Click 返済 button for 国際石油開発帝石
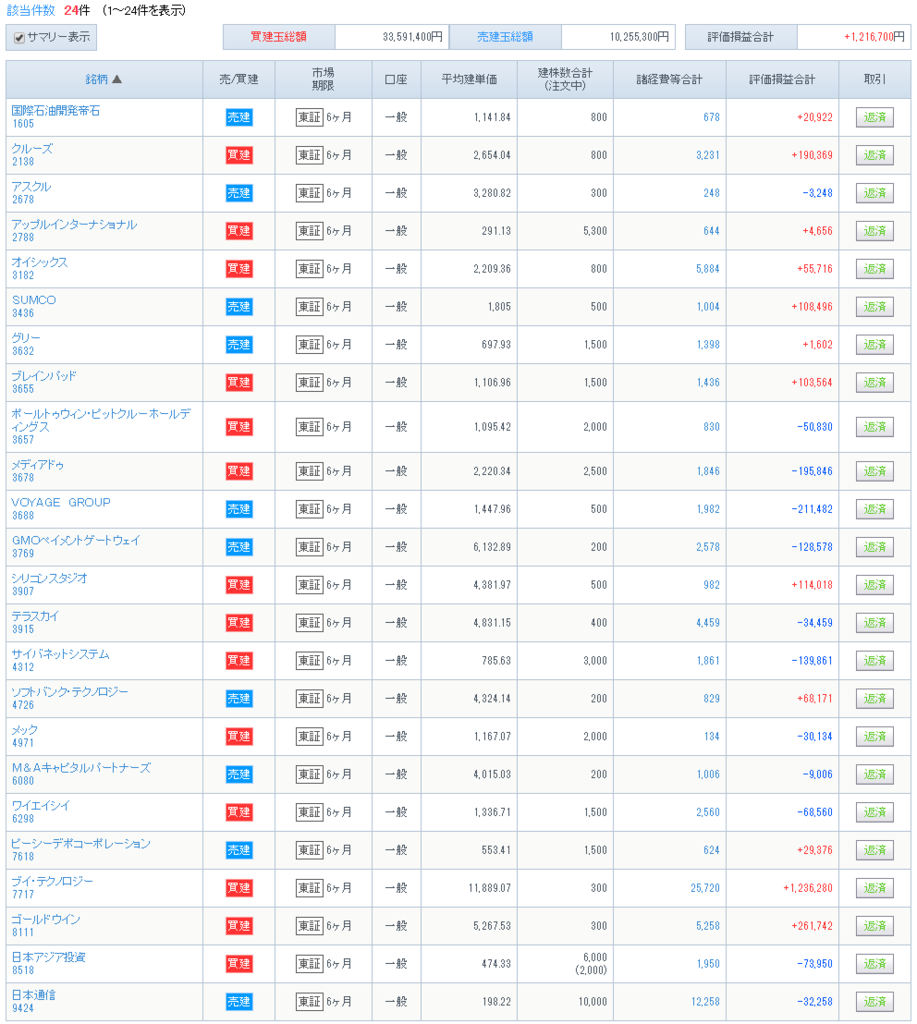The image size is (917, 1024). pos(875,118)
